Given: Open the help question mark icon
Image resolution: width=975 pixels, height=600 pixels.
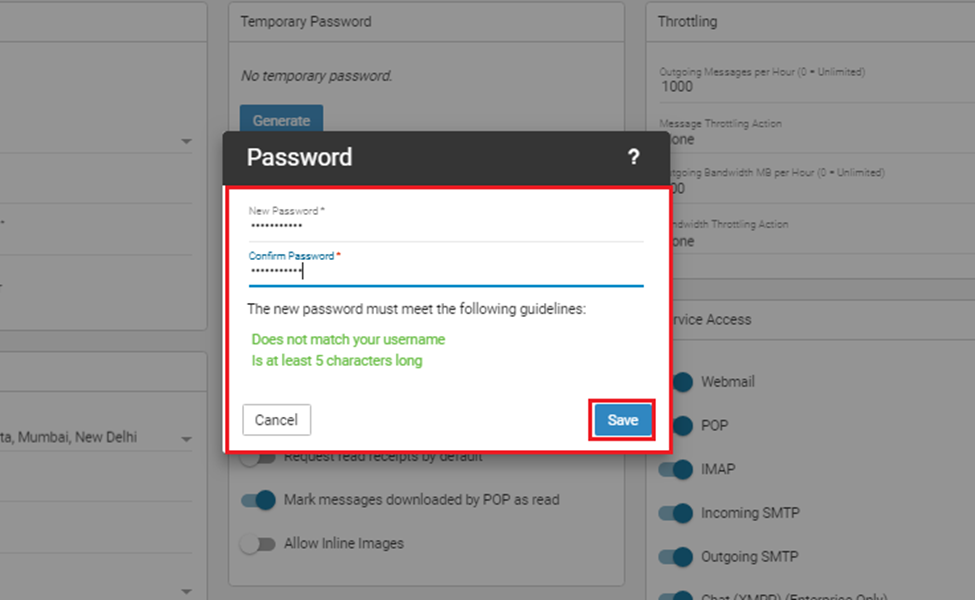Looking at the screenshot, I should click(x=633, y=157).
